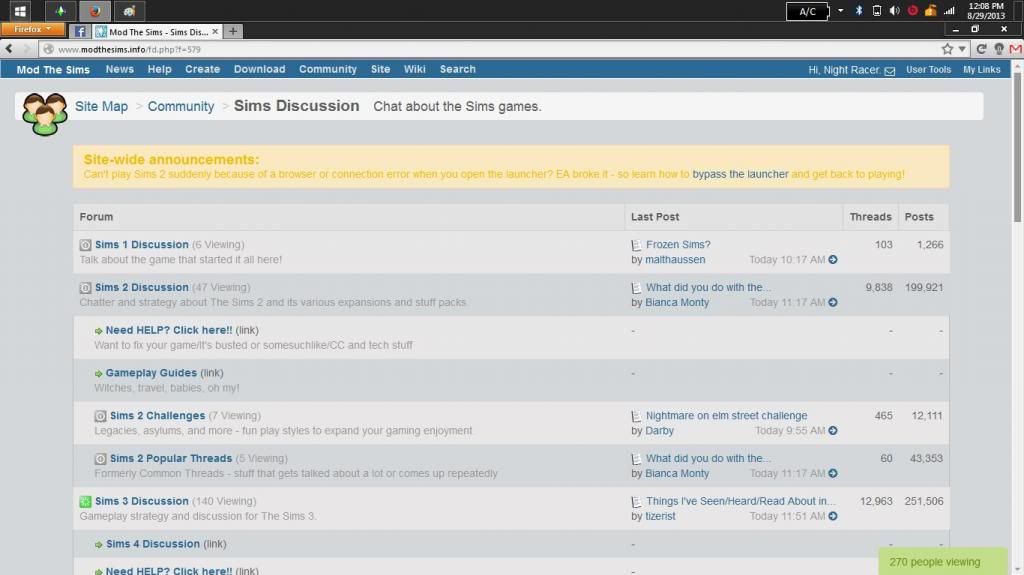Bookmark this page with the star
1024x575 pixels.
coord(947,49)
